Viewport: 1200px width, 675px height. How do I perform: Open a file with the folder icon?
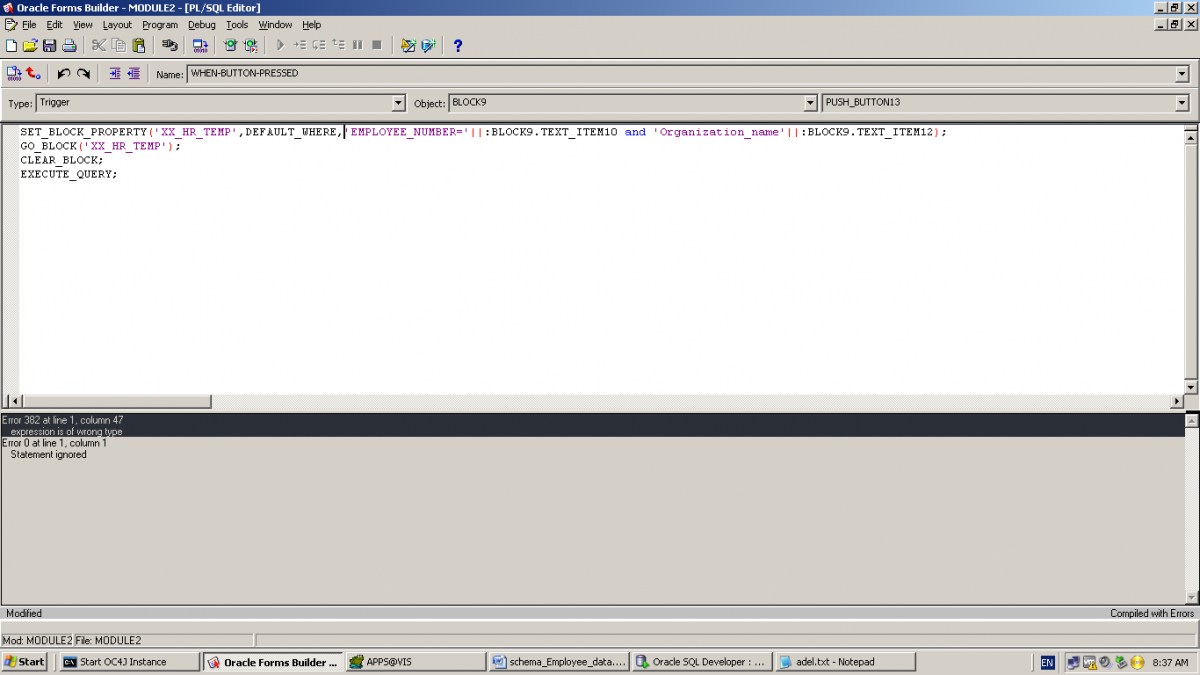pos(30,45)
